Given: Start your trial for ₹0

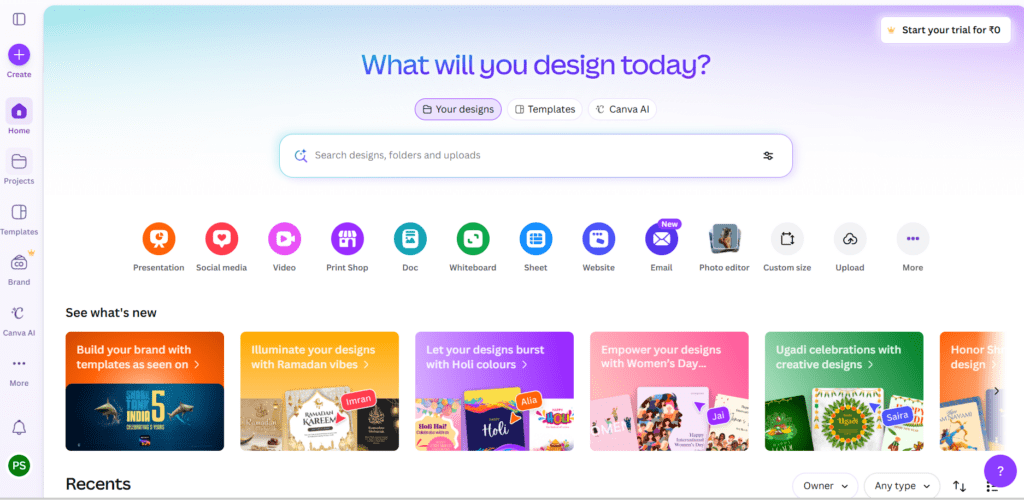Looking at the screenshot, I should pyautogui.click(x=946, y=30).
